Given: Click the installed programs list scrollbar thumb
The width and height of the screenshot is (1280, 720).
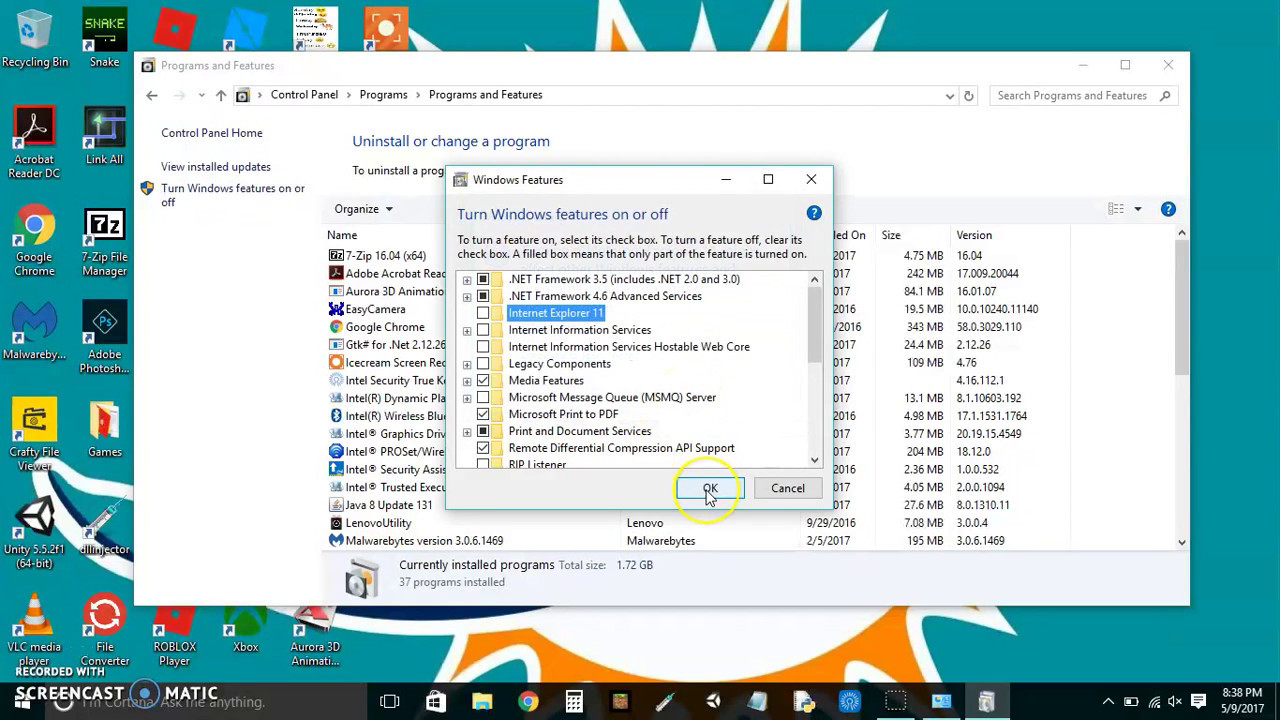Looking at the screenshot, I should click(1181, 308).
